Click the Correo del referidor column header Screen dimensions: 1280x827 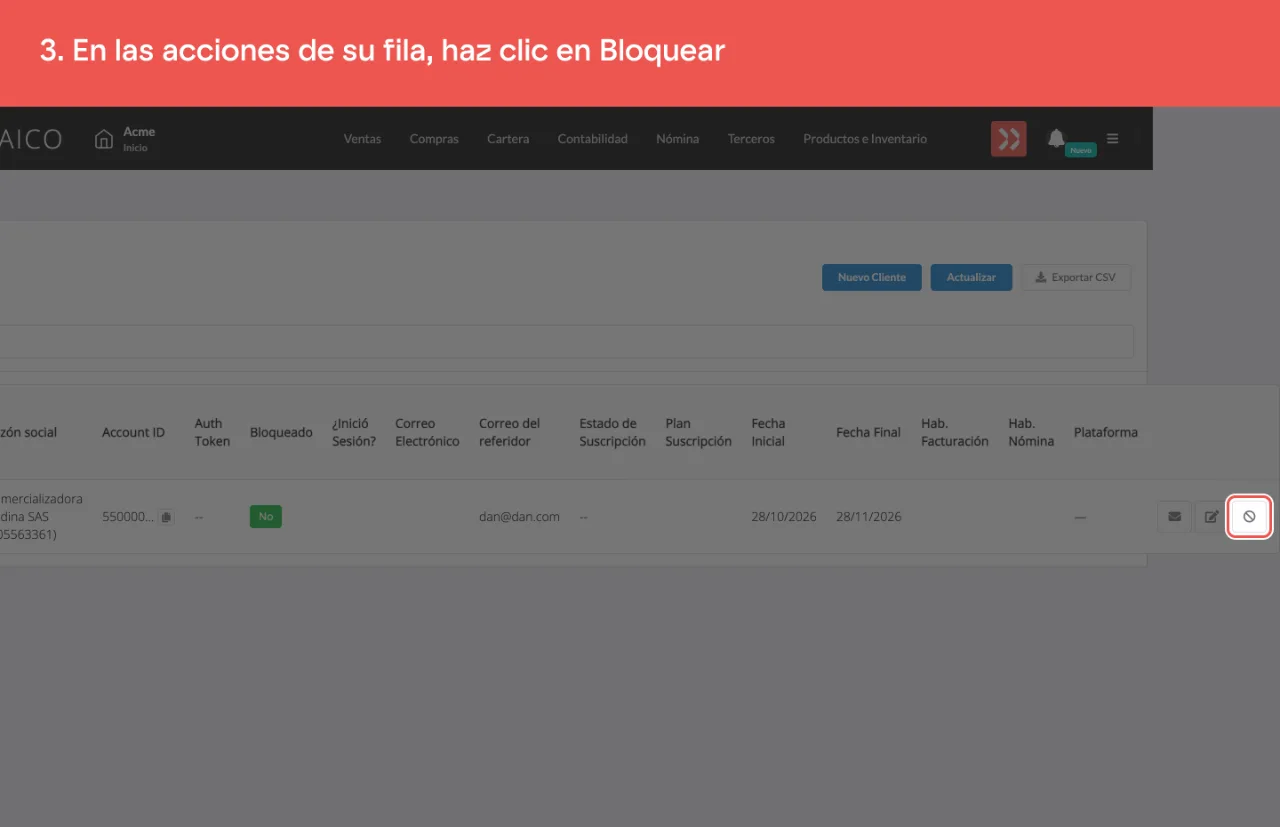click(509, 432)
